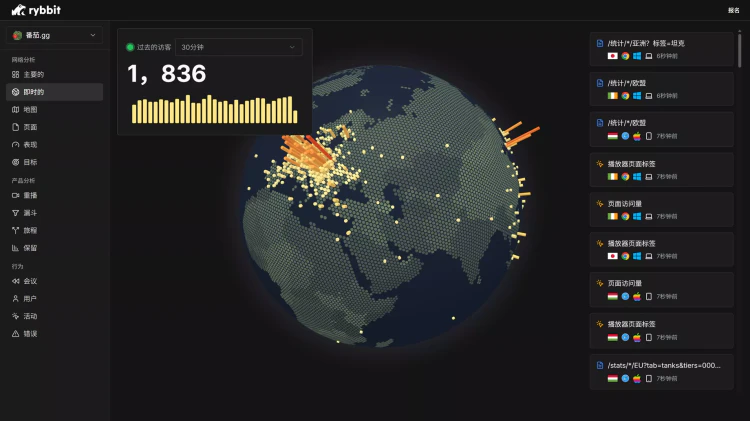Click the 重播 session replay camera icon
Viewport: 750px width, 421px height.
[x=15, y=196]
